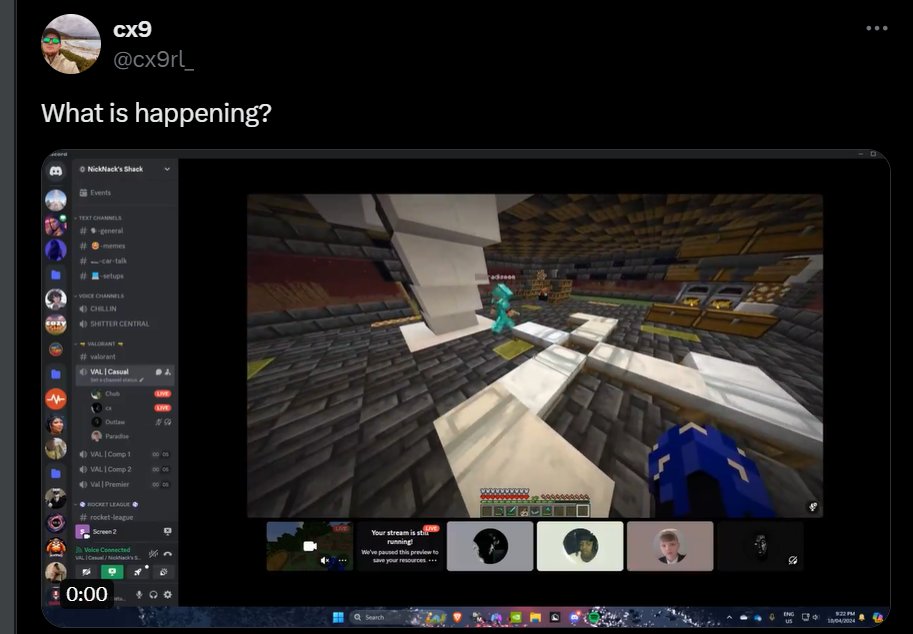This screenshot has height=634, width=913.
Task: Click the pop-out icon on main stream
Action: click(813, 507)
